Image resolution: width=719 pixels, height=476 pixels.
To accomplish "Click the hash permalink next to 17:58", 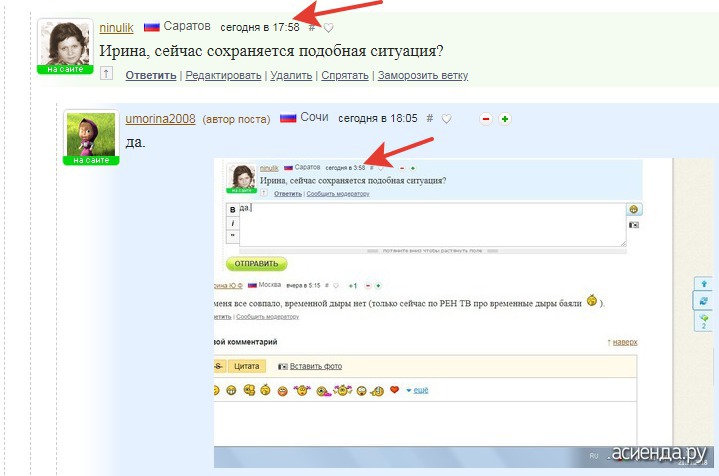I will pyautogui.click(x=312, y=28).
